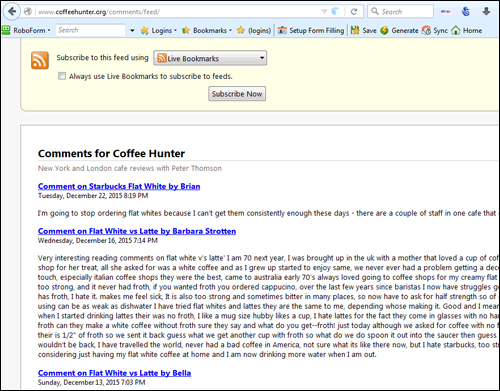This screenshot has height=391, width=500.
Task: Open Comment on Flat White vs Latte by Bella
Action: coord(114,373)
